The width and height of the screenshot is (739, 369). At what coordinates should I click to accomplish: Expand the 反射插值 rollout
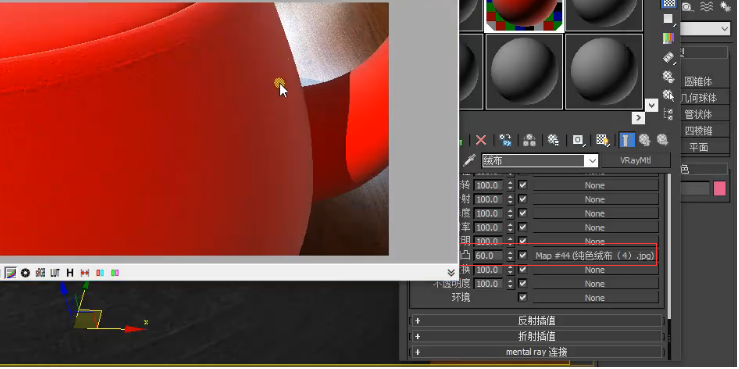click(x=537, y=321)
